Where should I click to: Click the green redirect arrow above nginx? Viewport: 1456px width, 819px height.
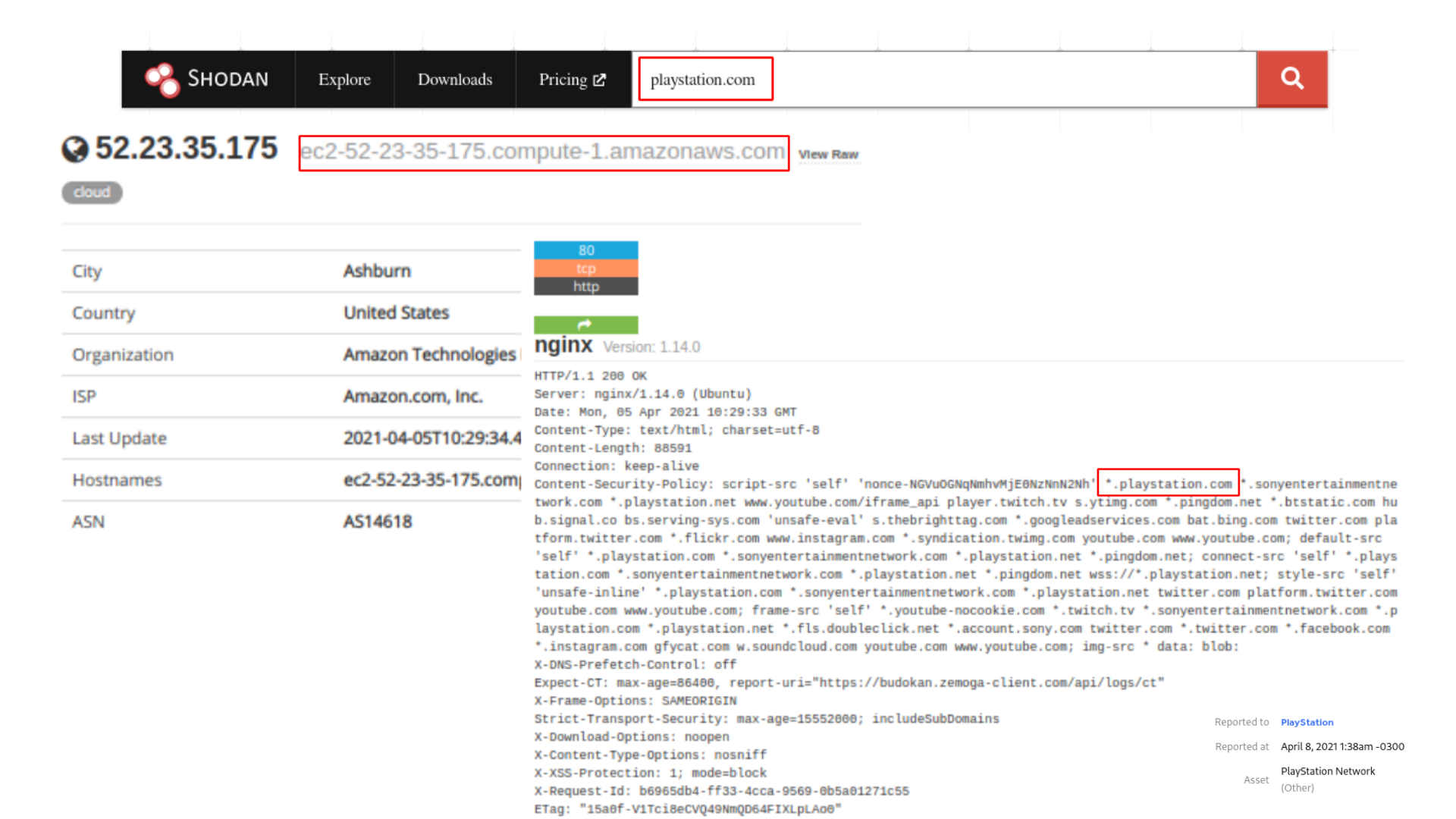tap(585, 324)
